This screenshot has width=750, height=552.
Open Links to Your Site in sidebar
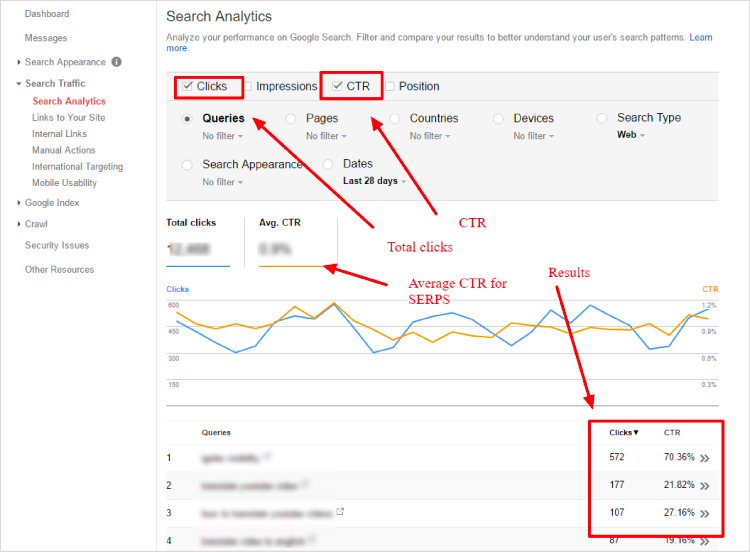pos(68,118)
